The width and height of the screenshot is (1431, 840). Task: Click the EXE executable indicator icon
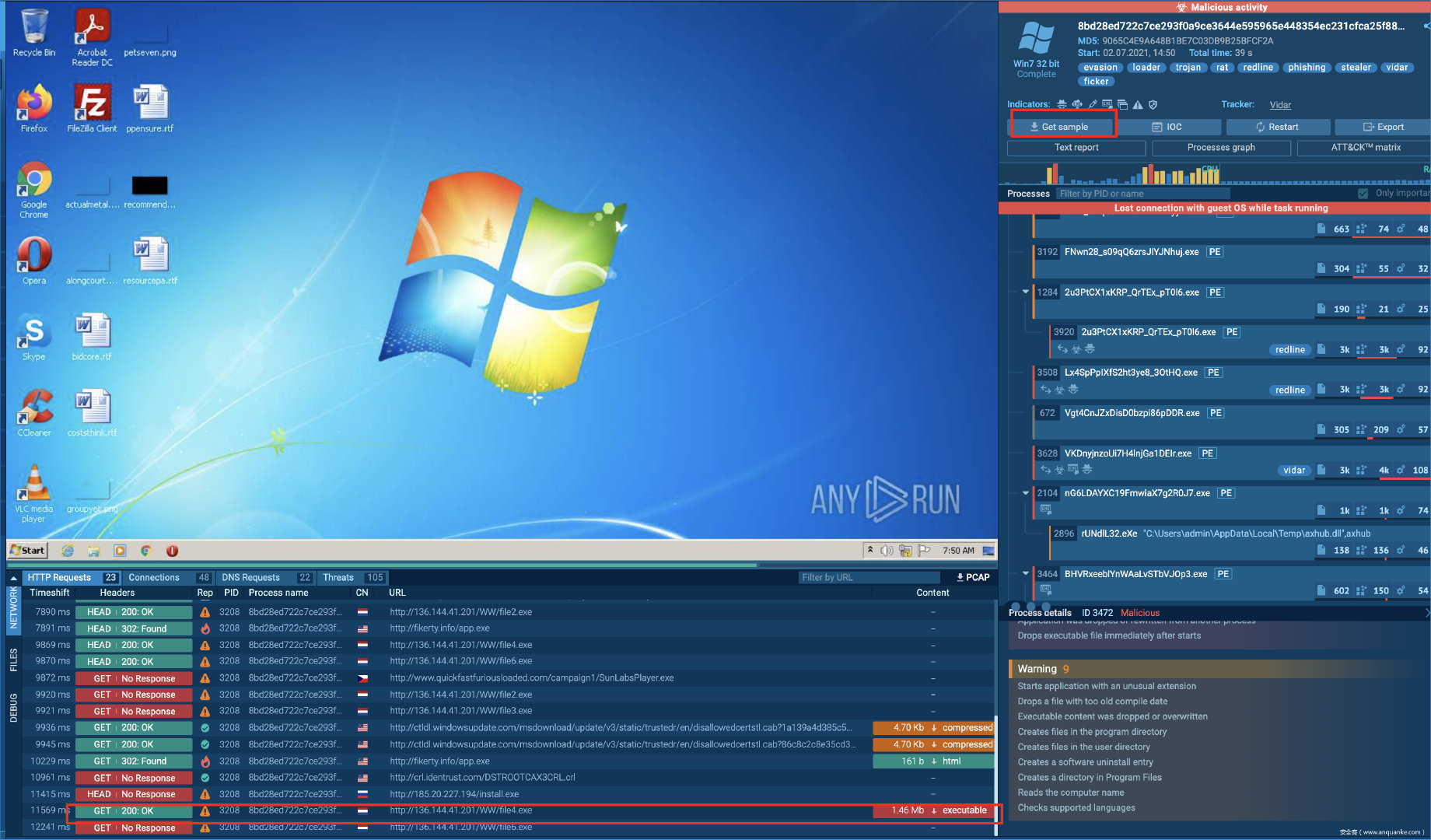(x=1107, y=104)
